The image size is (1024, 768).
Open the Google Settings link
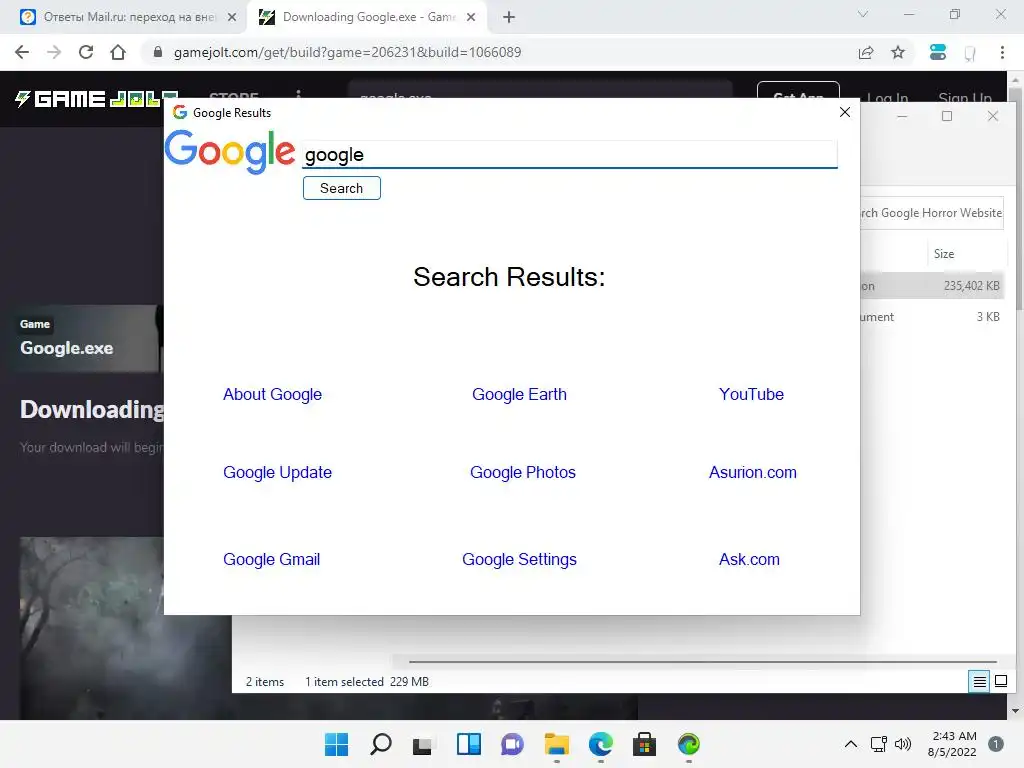[519, 560]
